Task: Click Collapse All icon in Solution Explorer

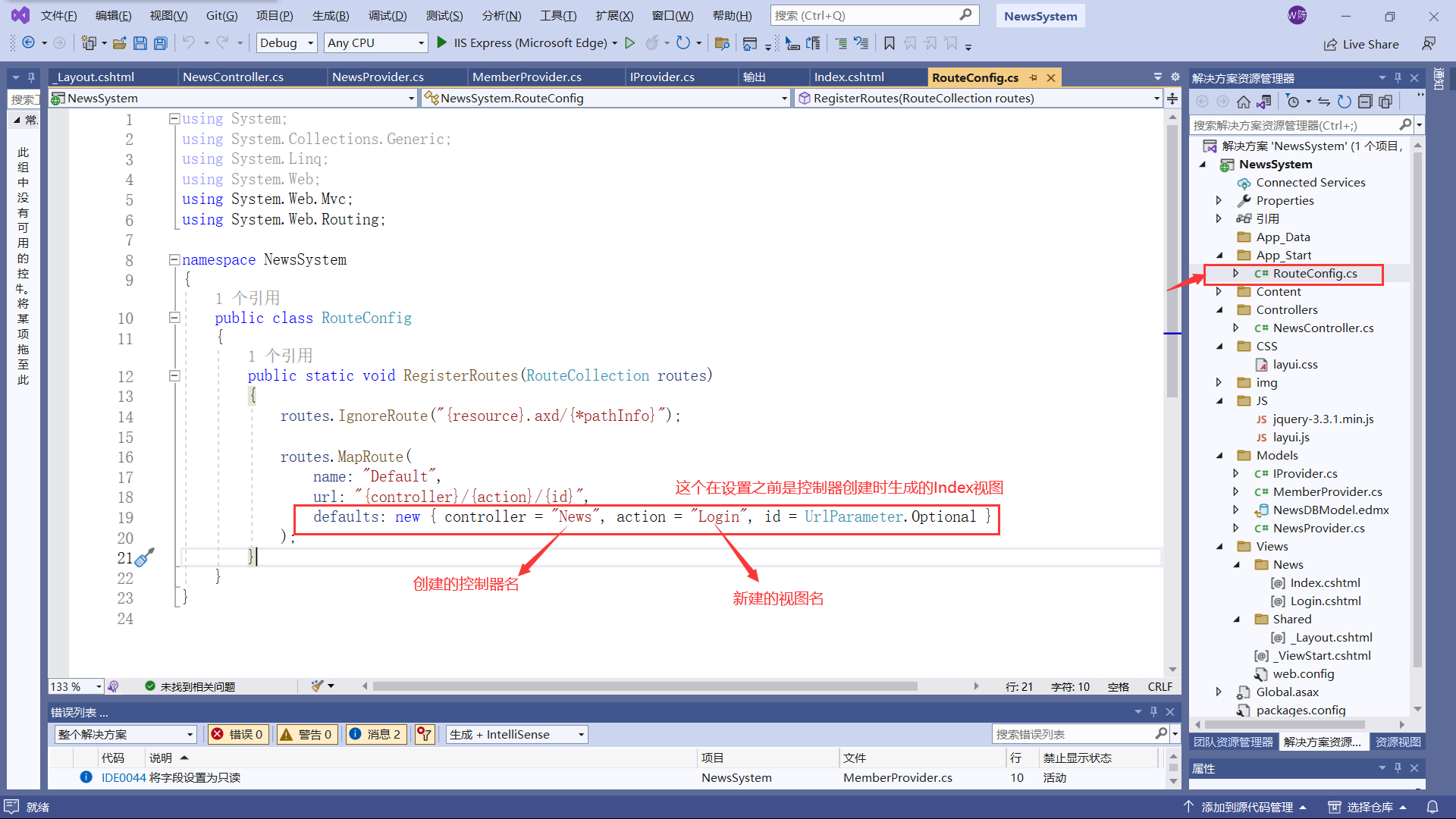Action: pos(1365,102)
